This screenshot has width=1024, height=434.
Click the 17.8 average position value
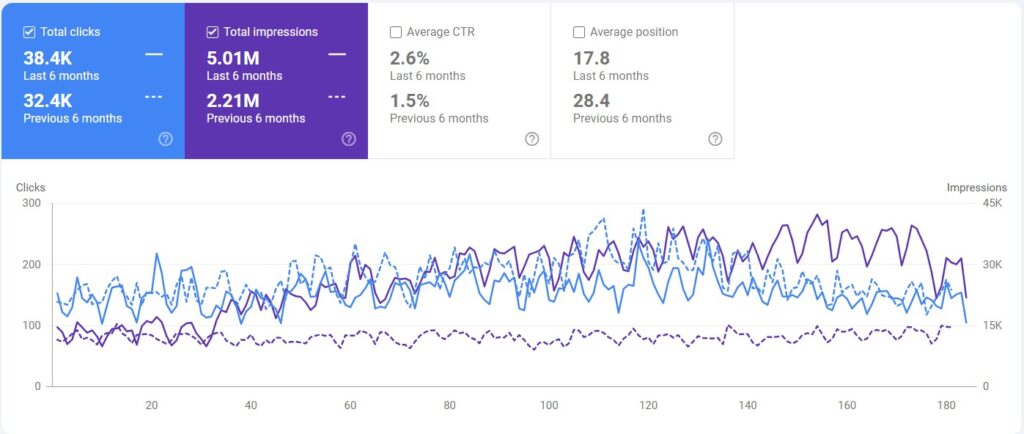coord(592,56)
